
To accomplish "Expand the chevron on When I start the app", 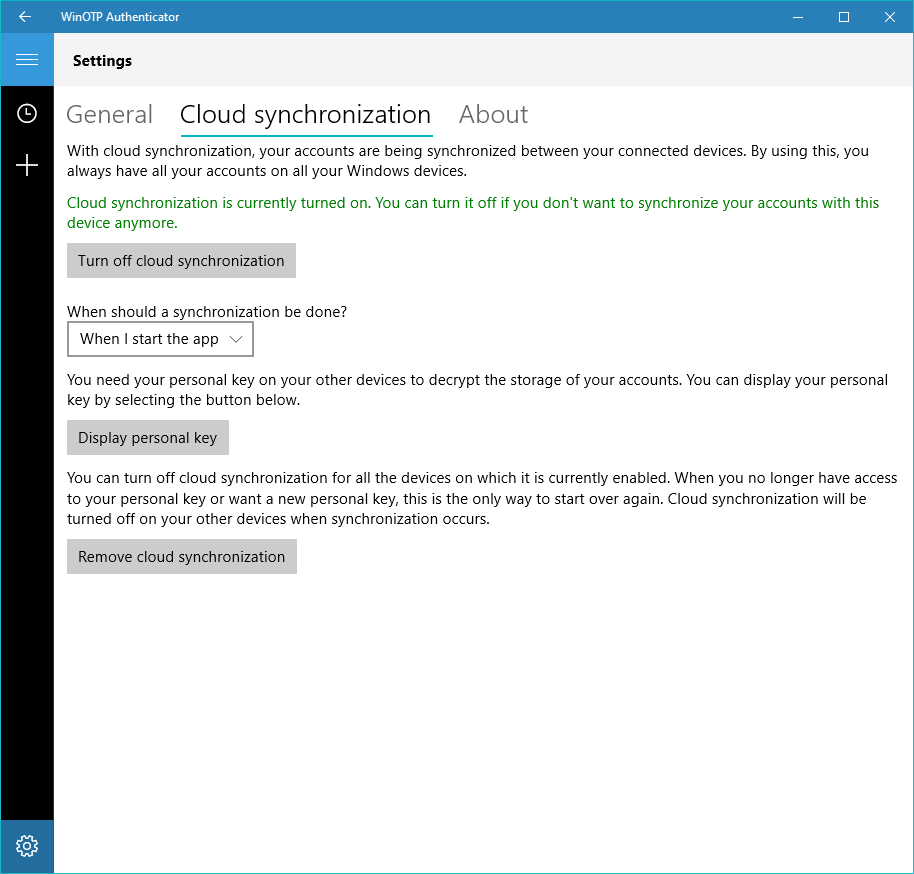I will point(237,339).
